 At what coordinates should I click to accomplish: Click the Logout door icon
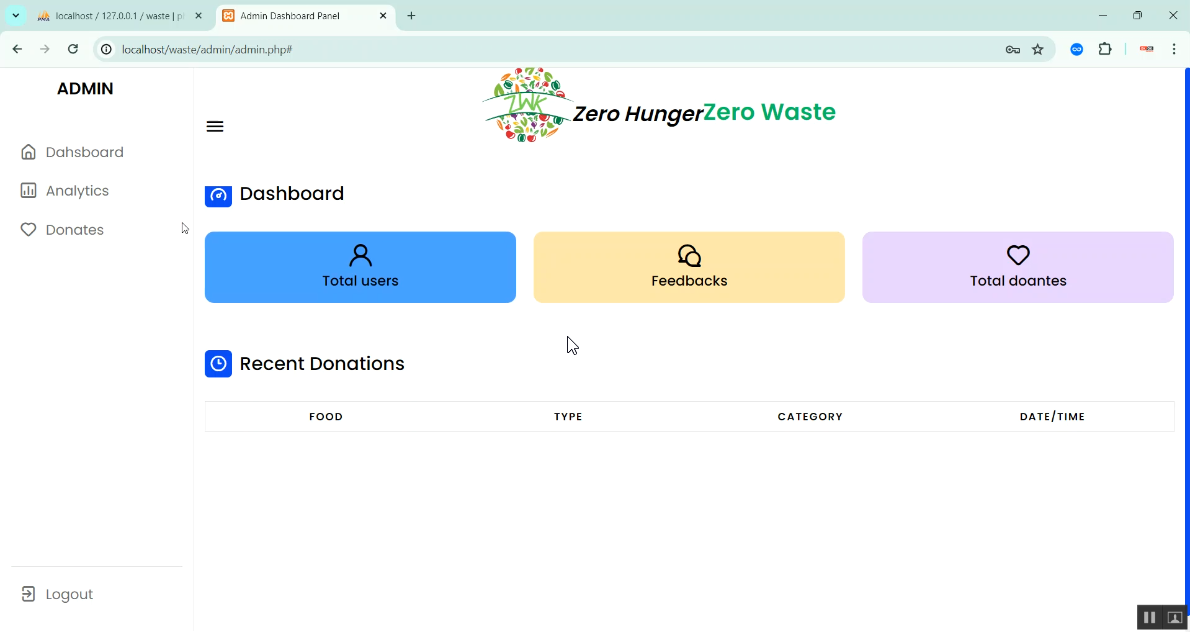coord(28,594)
